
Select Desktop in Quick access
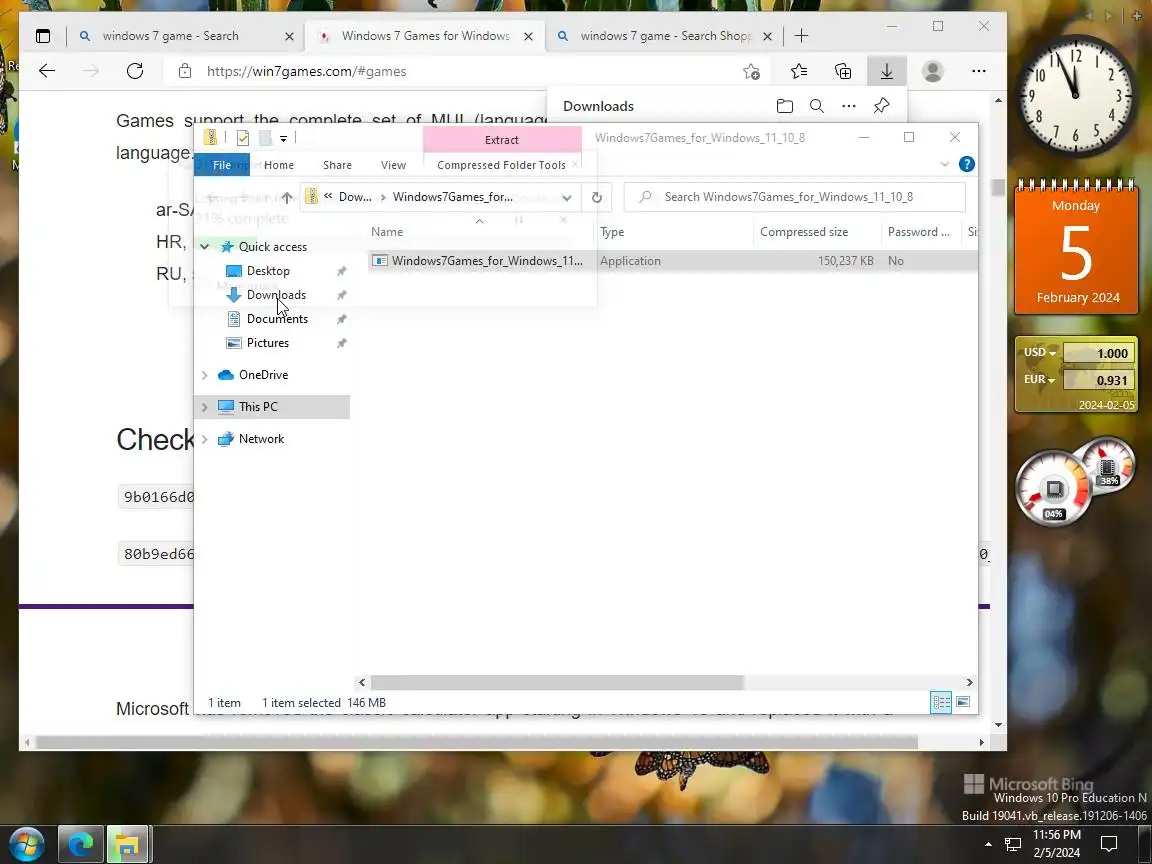point(268,271)
